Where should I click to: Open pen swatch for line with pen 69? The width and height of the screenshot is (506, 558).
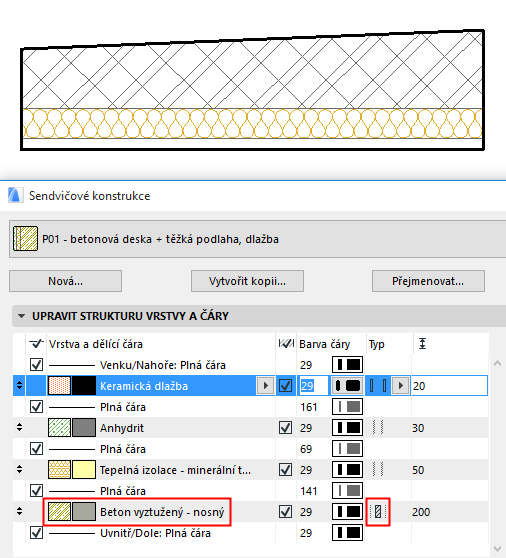[x=347, y=449]
